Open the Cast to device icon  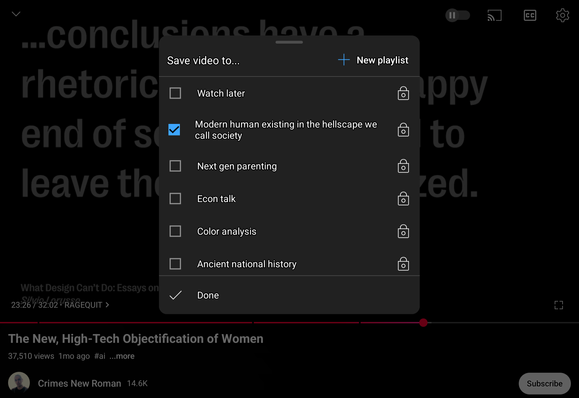(494, 16)
